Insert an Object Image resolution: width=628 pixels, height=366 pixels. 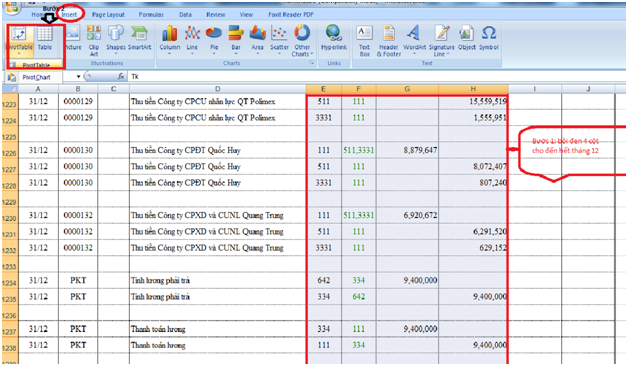point(467,38)
